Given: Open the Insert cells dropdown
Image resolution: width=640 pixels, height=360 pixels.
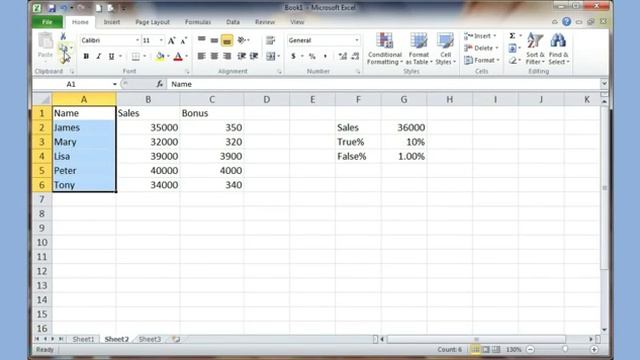Looking at the screenshot, I should click(480, 36).
